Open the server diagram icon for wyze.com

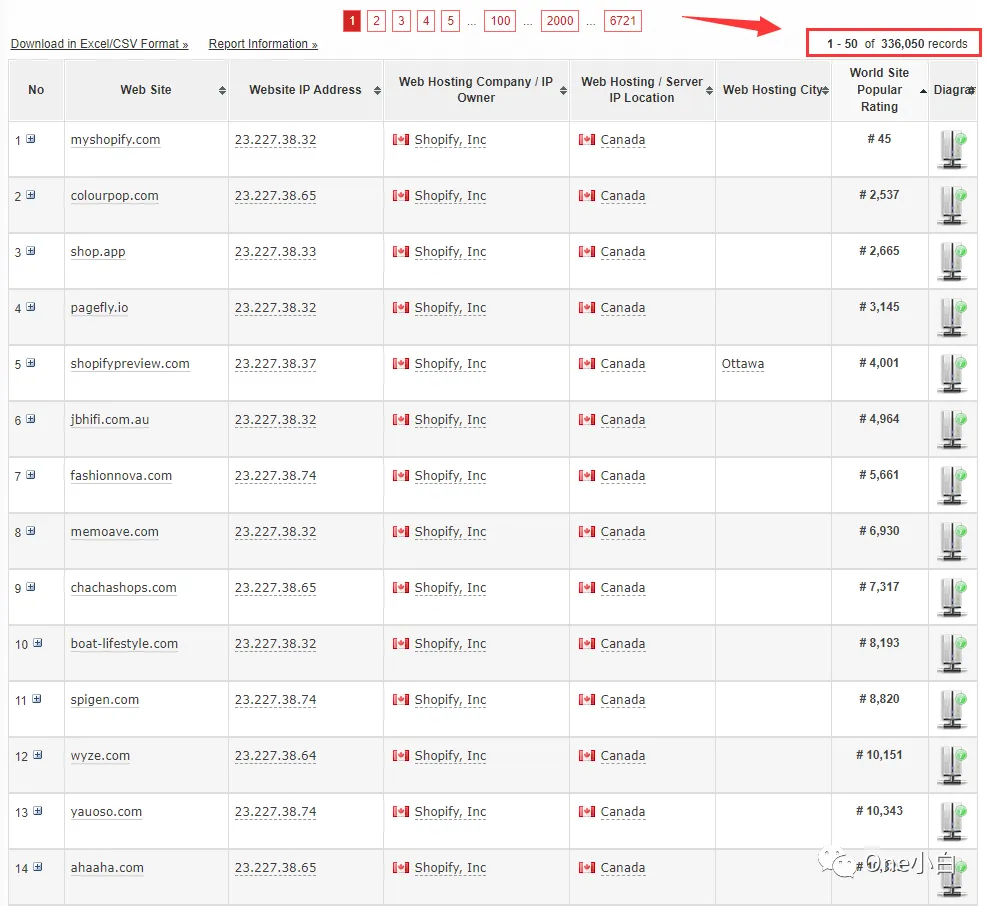click(x=952, y=765)
